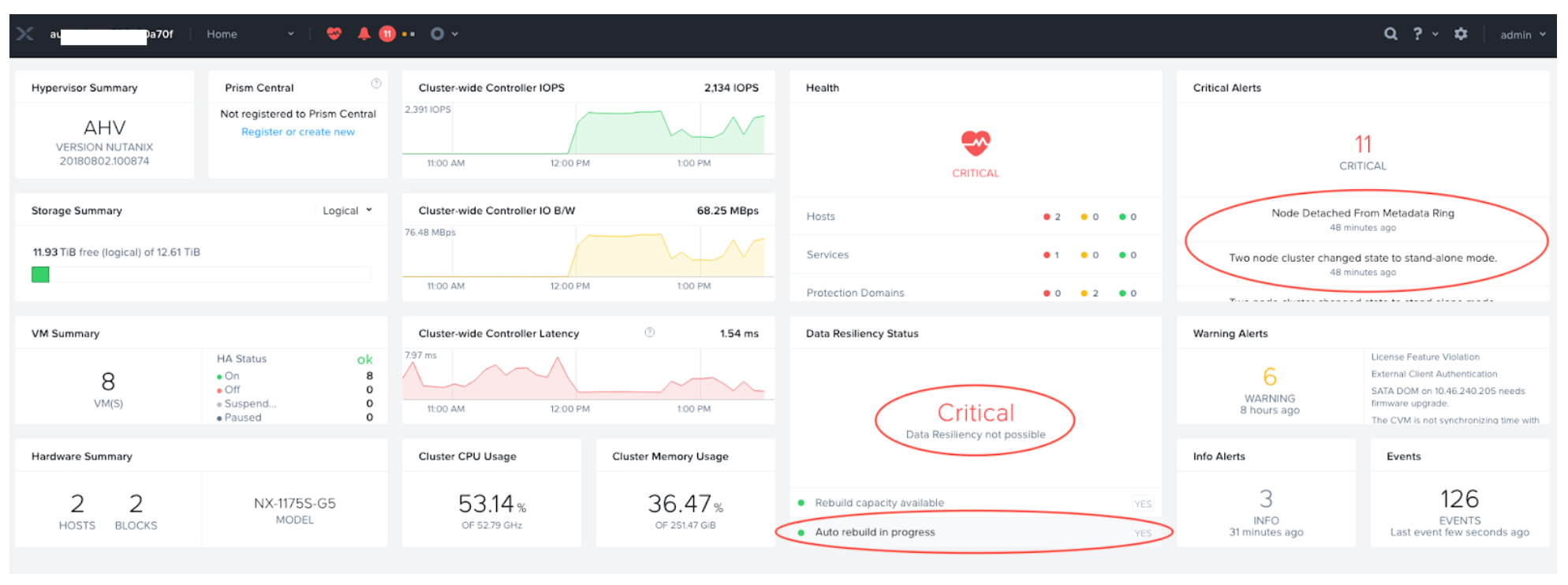This screenshot has width=1568, height=585.
Task: Click Data Resiliency Critical status
Action: pyautogui.click(x=976, y=412)
